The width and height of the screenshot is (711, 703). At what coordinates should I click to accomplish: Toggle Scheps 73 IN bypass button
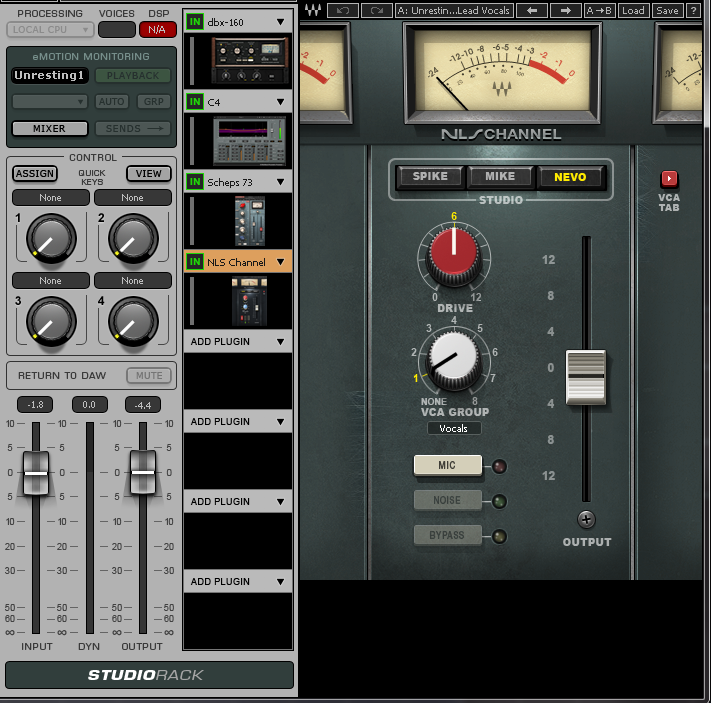tap(195, 182)
